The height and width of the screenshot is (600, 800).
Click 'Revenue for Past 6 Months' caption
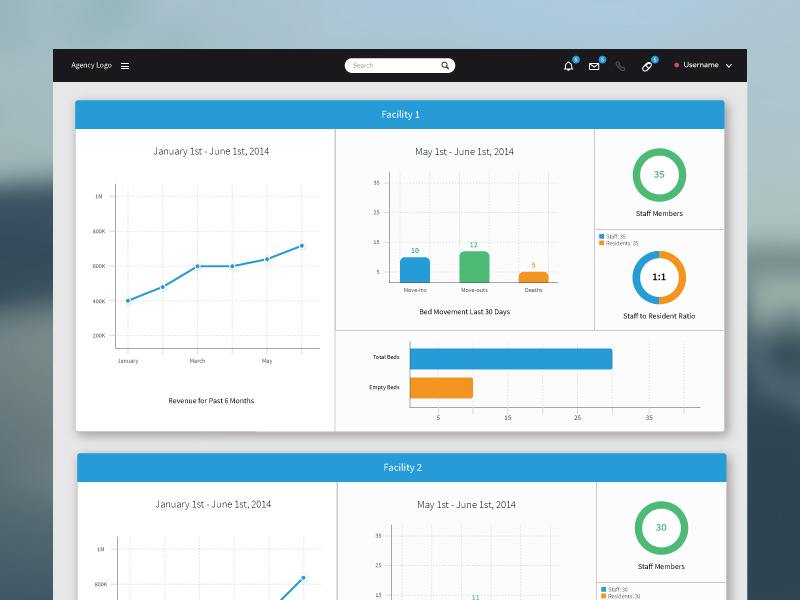pyautogui.click(x=211, y=401)
